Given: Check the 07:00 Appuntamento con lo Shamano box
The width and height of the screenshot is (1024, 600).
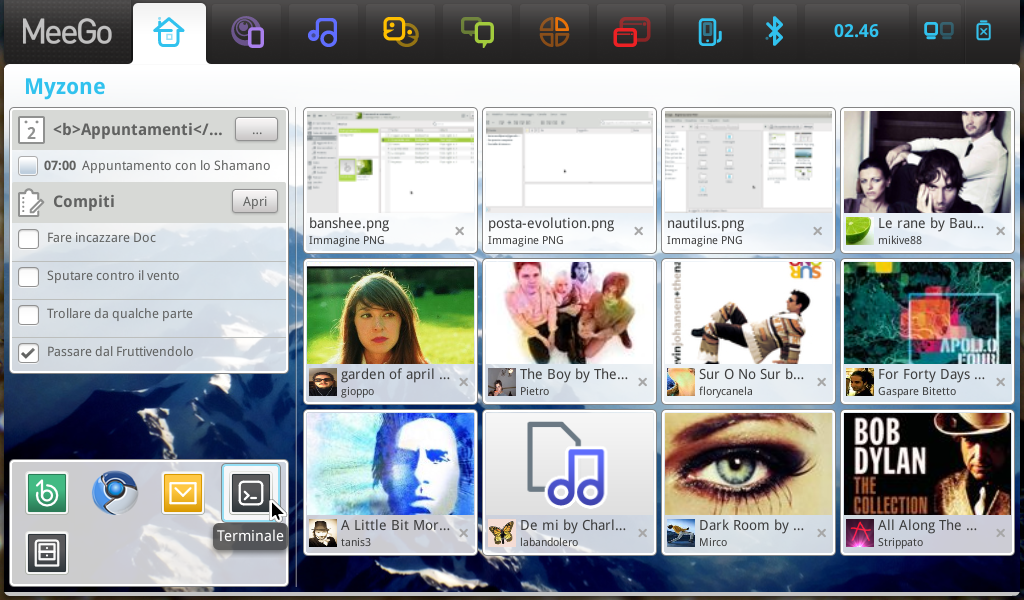Looking at the screenshot, I should [x=28, y=166].
